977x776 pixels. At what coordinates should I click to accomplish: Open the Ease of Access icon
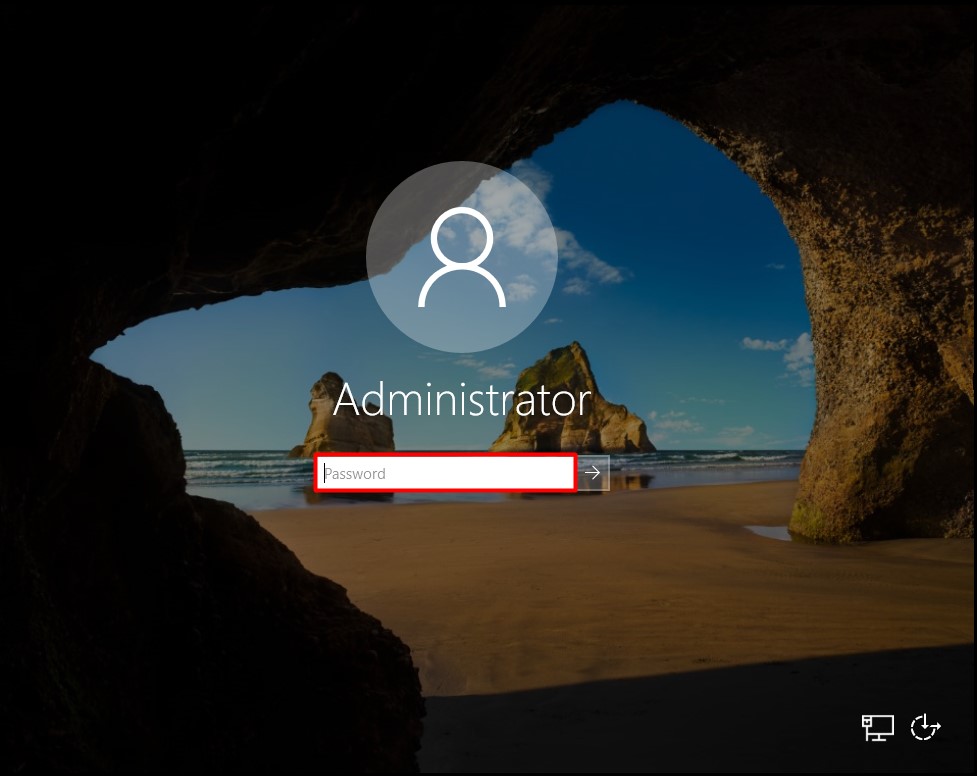click(925, 727)
